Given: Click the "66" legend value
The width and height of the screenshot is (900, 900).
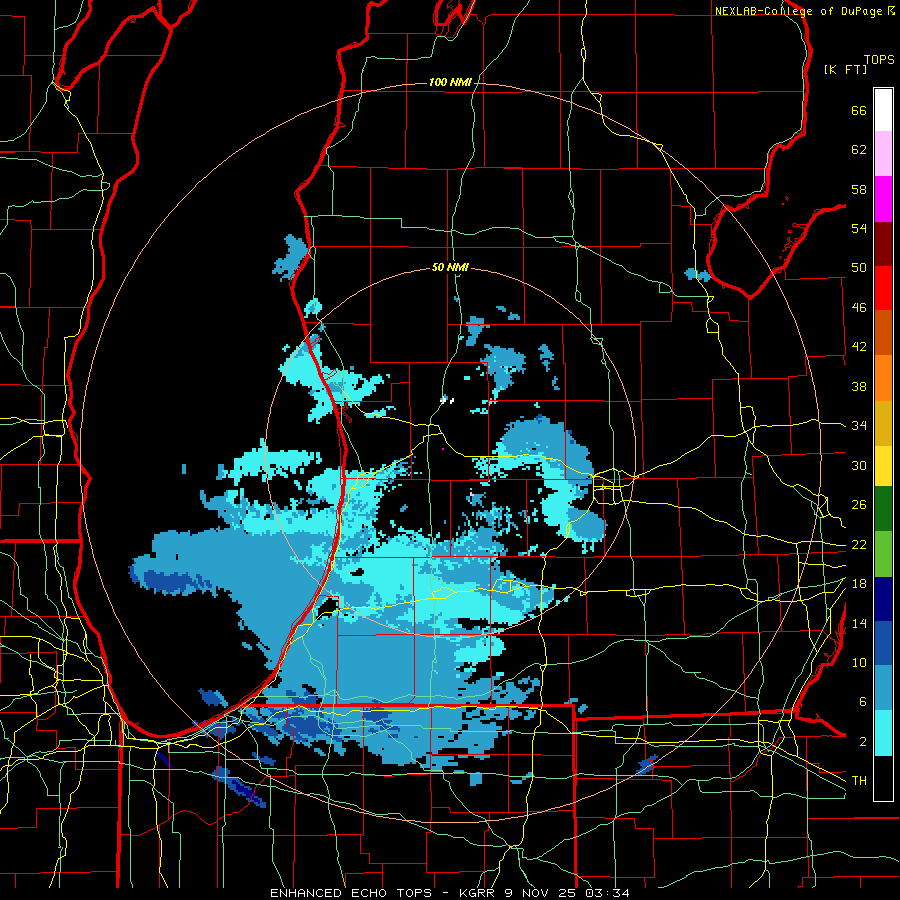Looking at the screenshot, I should point(859,111).
